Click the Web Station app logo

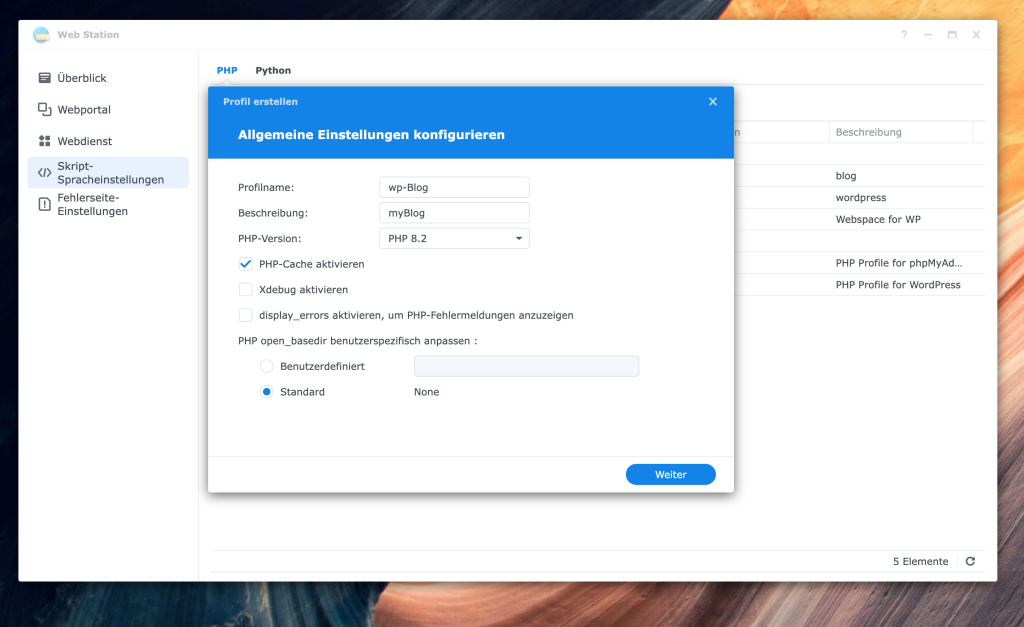point(41,35)
